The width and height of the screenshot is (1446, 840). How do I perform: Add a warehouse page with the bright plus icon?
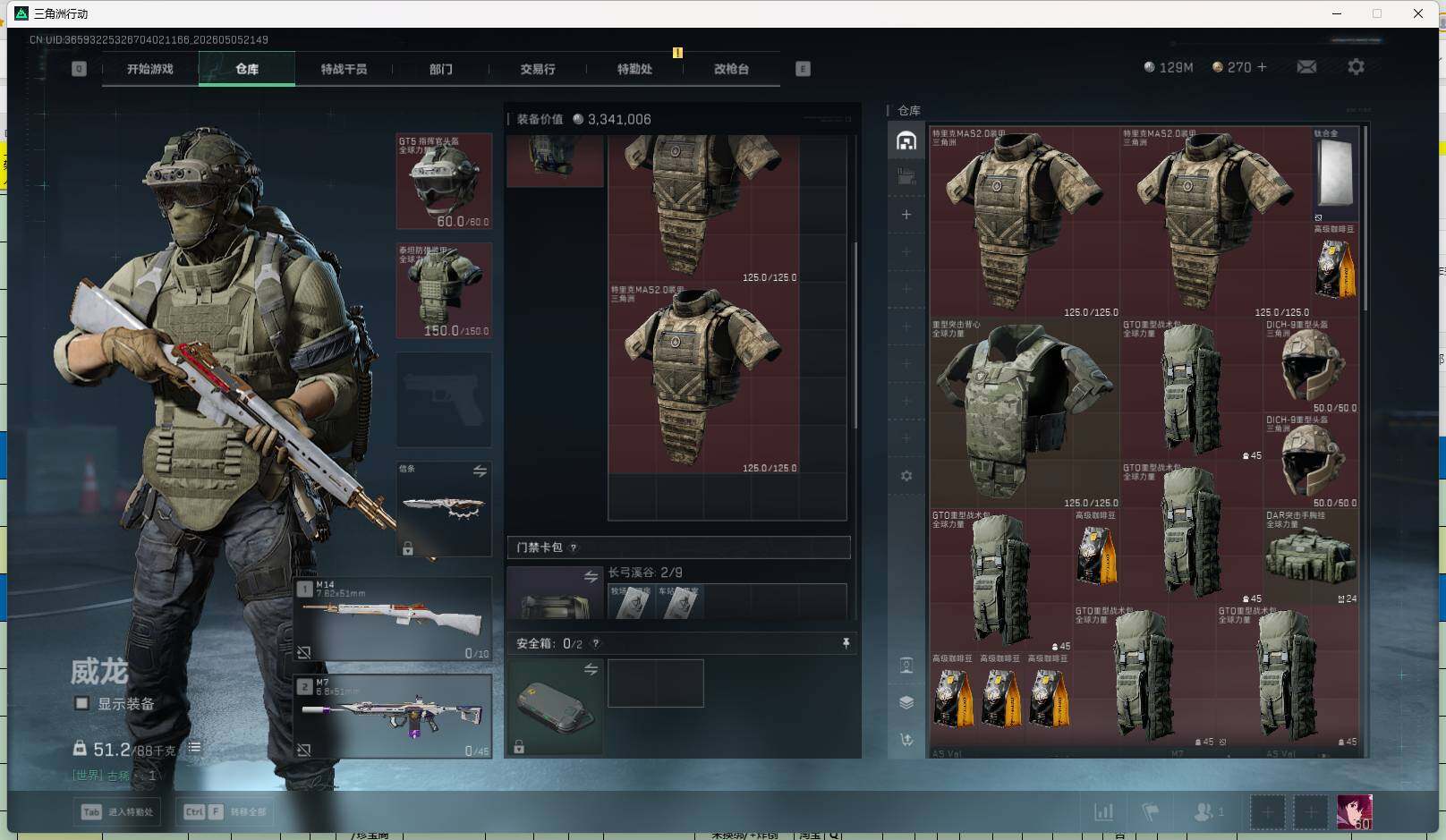(906, 215)
